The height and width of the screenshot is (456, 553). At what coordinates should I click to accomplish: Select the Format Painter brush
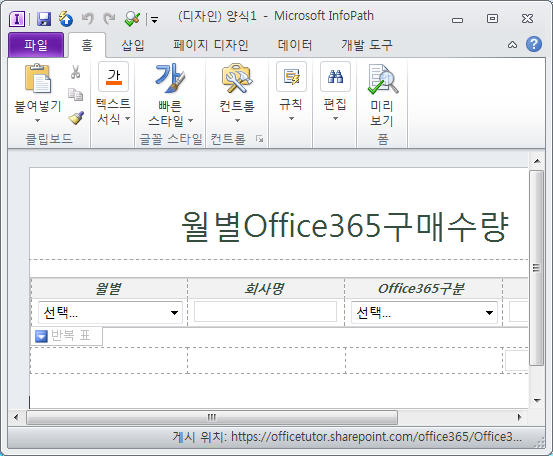(x=76, y=118)
